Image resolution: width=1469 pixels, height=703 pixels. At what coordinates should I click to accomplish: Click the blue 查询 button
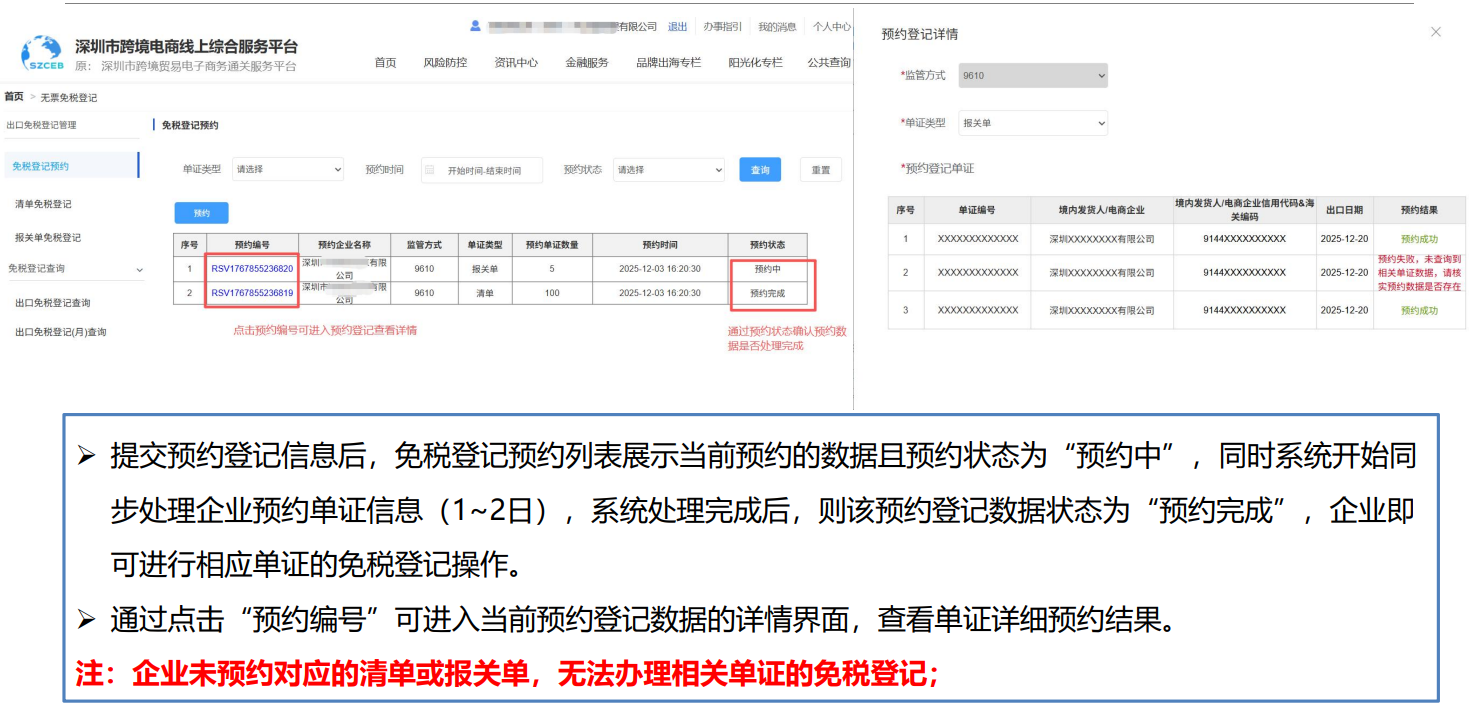coord(760,169)
